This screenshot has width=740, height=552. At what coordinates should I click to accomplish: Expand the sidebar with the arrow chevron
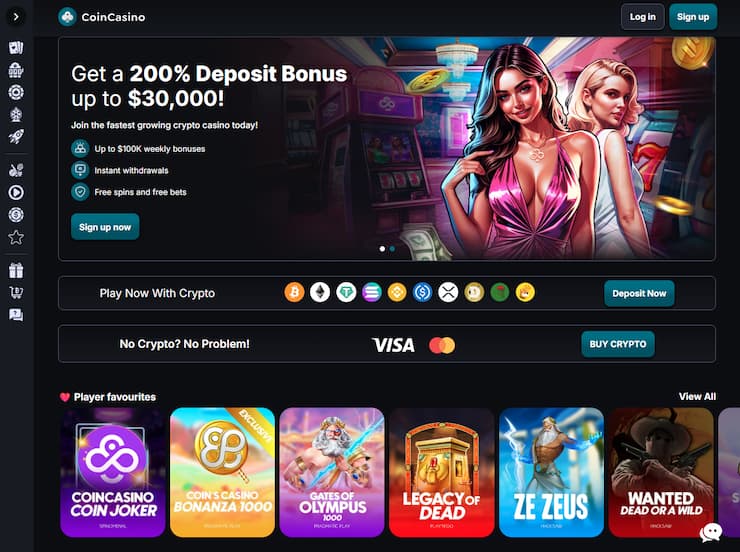coord(16,17)
